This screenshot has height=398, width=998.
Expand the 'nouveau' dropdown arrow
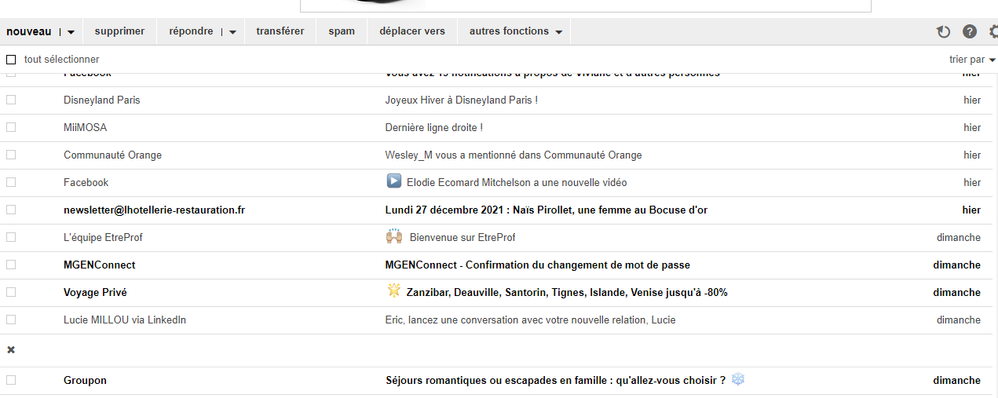[x=71, y=32]
